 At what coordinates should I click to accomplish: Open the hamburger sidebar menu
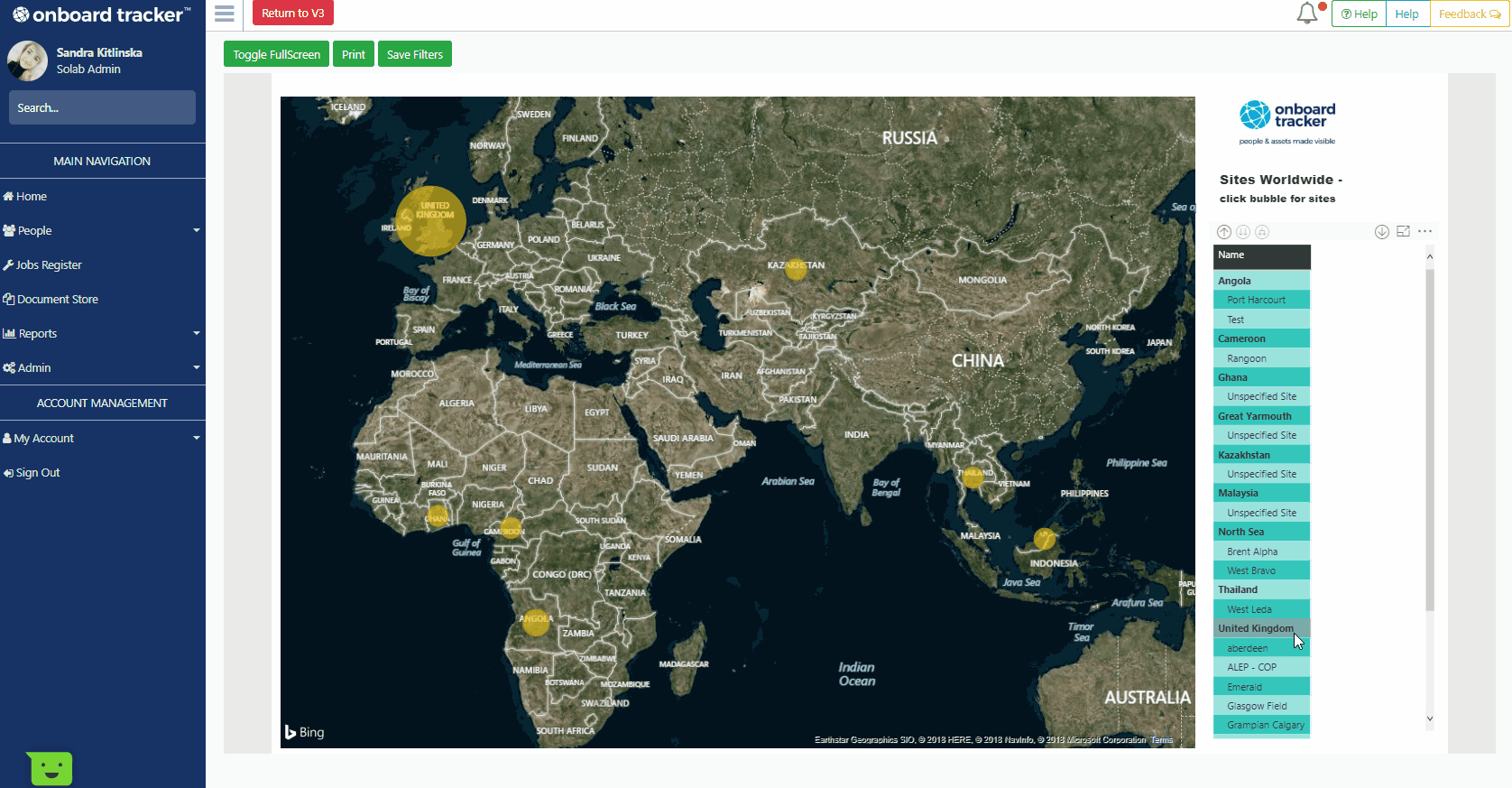(x=225, y=14)
